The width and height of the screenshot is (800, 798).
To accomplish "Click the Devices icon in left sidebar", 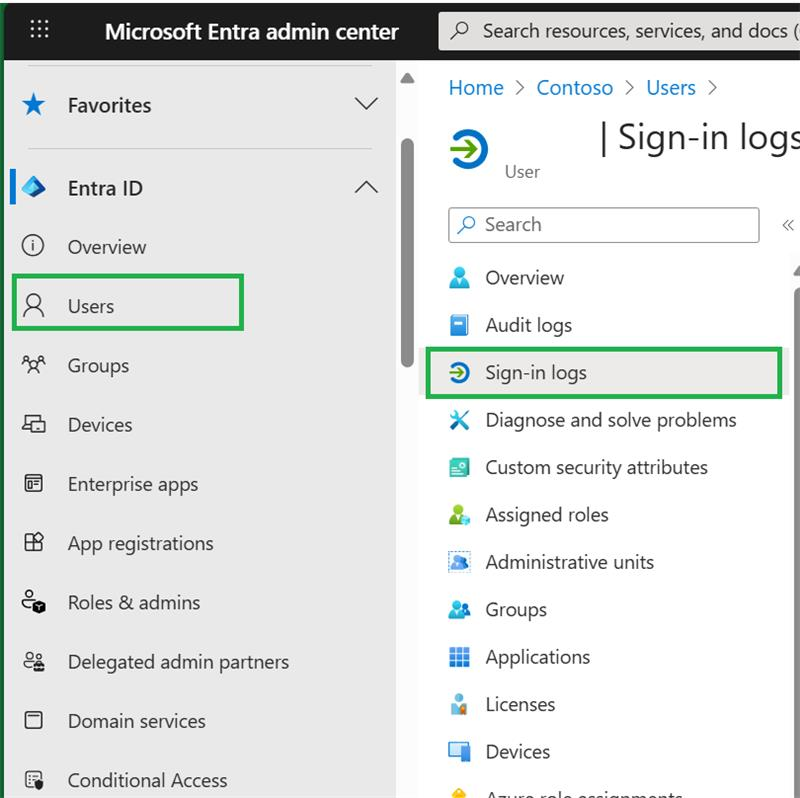I will 34,424.
